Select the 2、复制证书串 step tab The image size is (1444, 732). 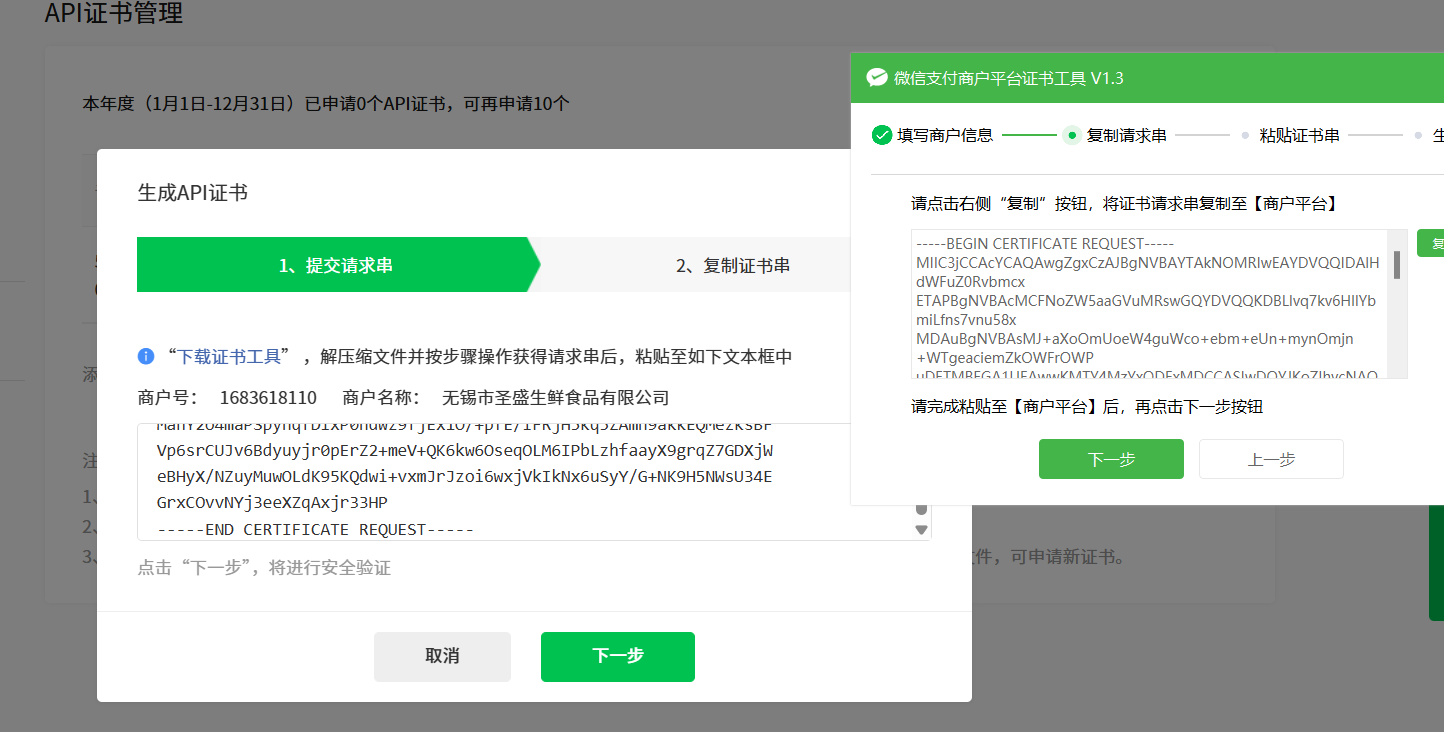coord(732,265)
